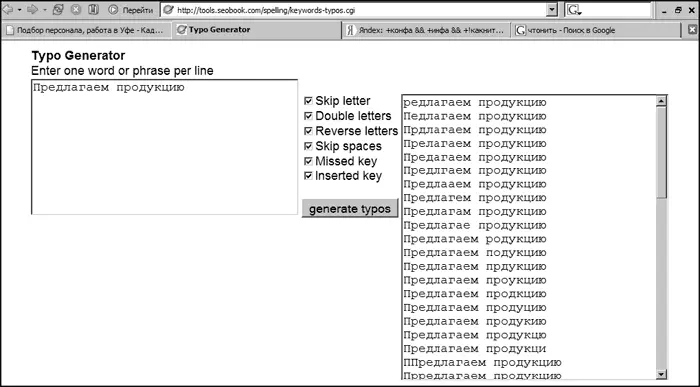Toggle the Inserted key checkbox
Image resolution: width=700 pixels, height=387 pixels.
(x=308, y=176)
